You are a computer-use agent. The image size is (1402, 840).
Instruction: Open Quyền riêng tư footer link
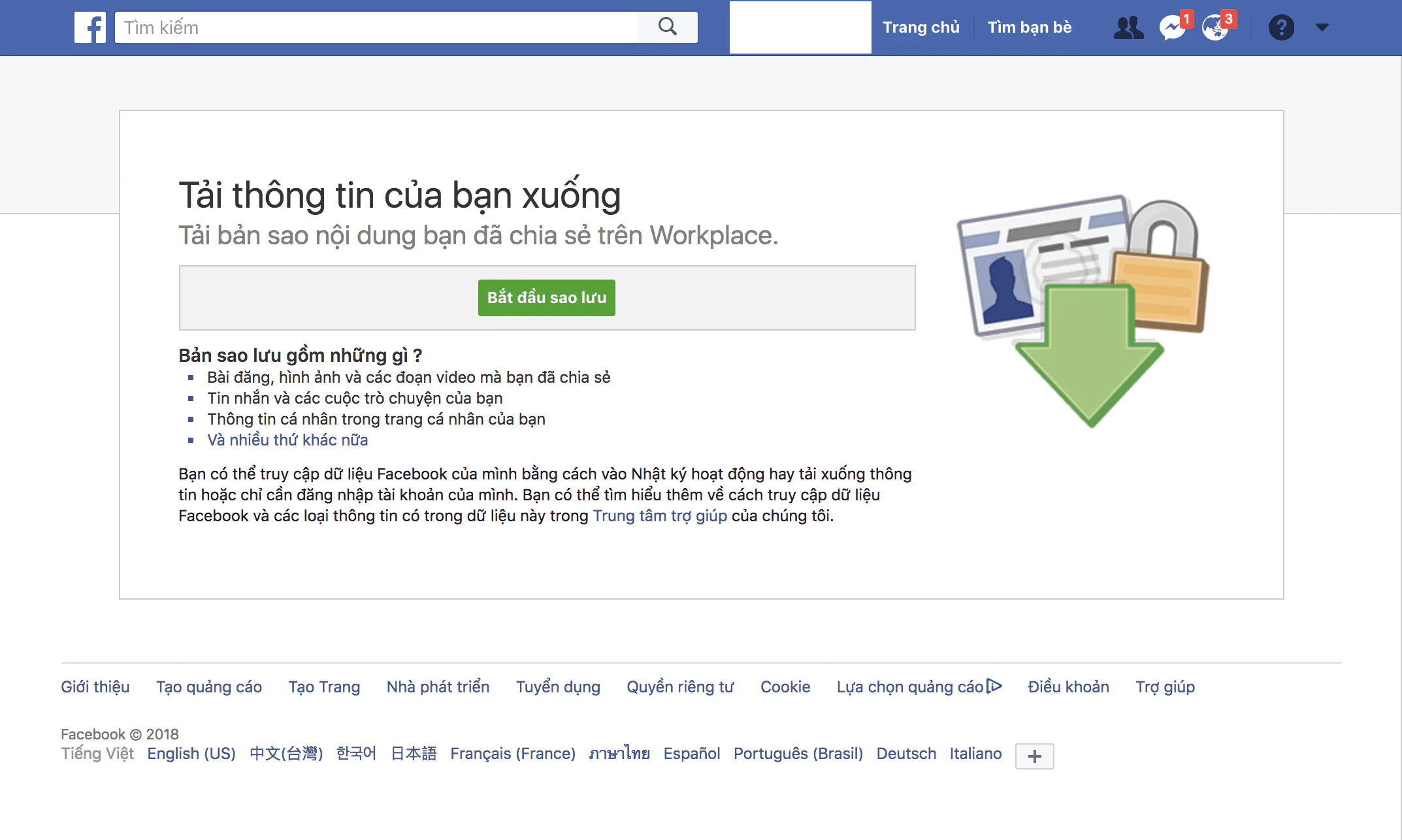680,687
